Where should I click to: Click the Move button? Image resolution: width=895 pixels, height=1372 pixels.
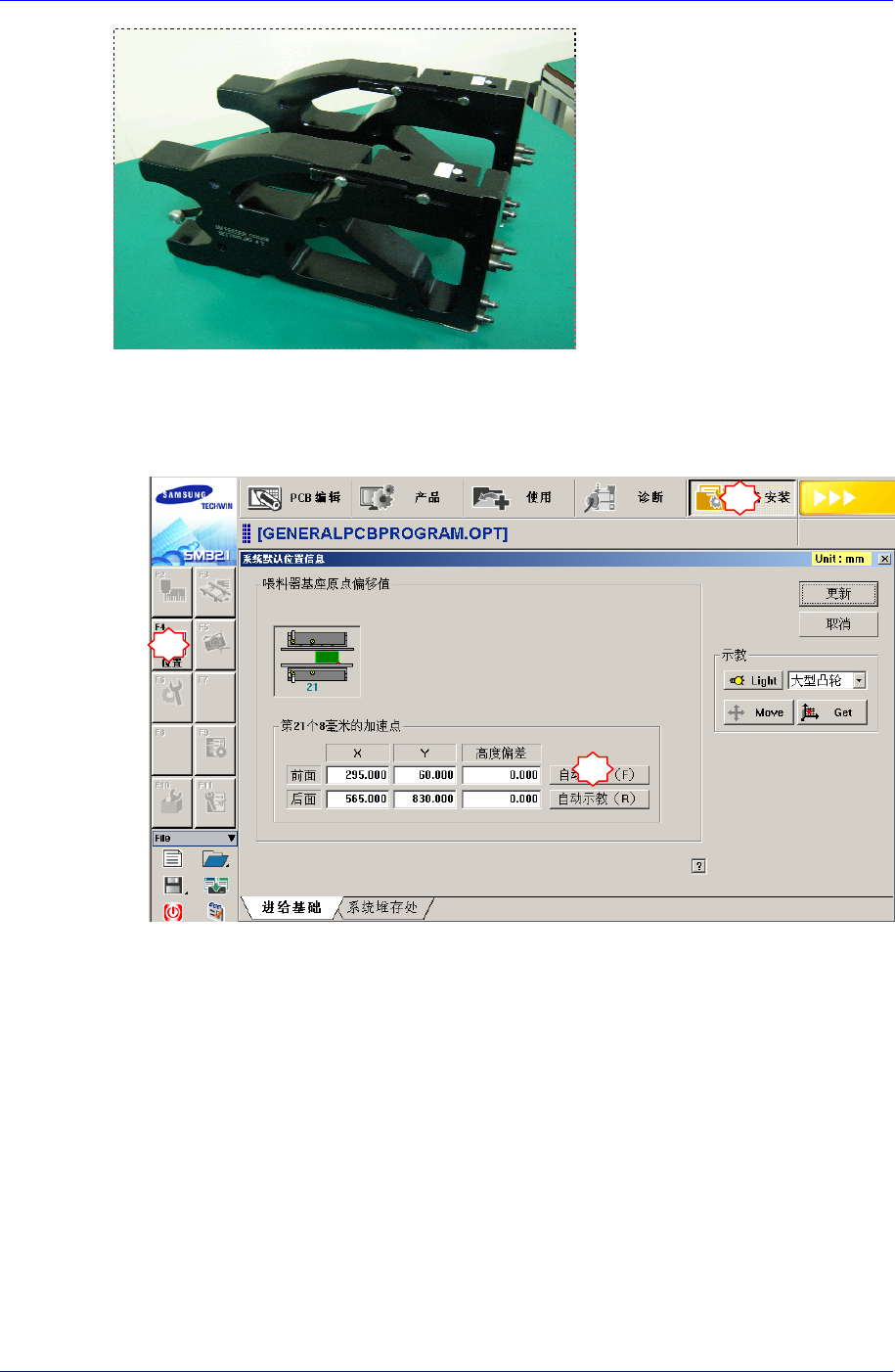(x=759, y=712)
